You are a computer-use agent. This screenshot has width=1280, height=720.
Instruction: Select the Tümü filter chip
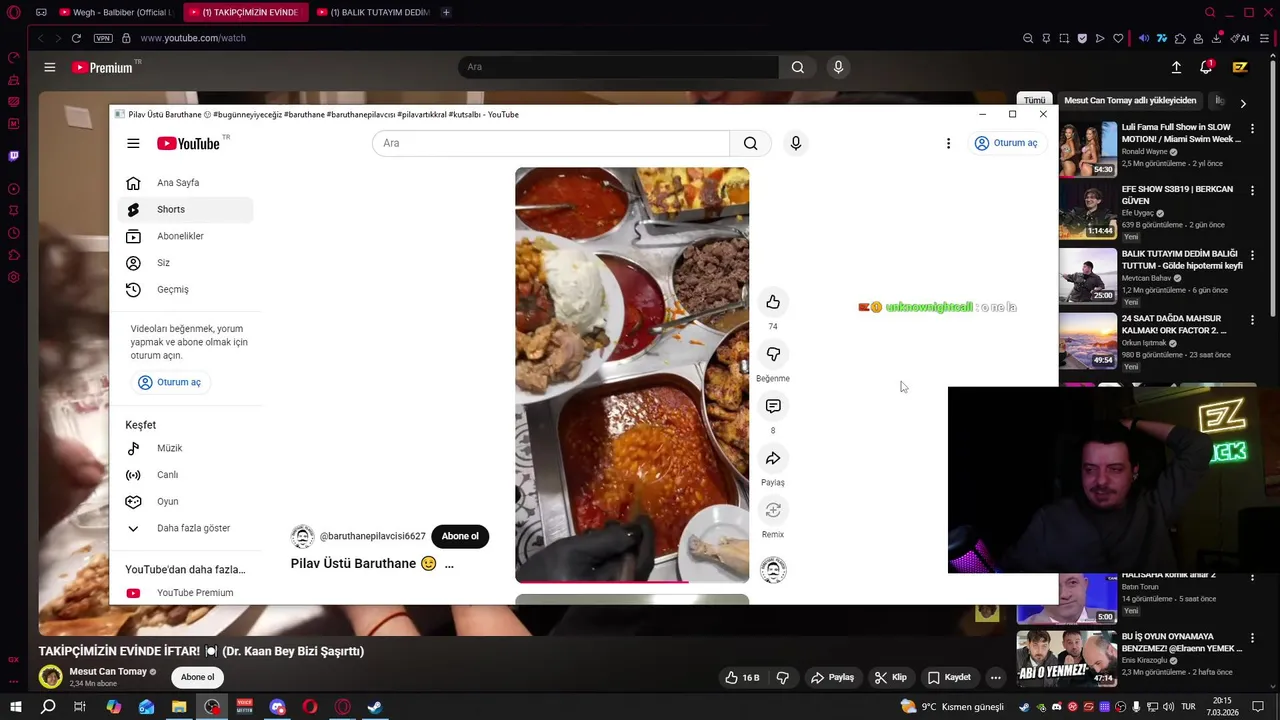coord(1034,101)
